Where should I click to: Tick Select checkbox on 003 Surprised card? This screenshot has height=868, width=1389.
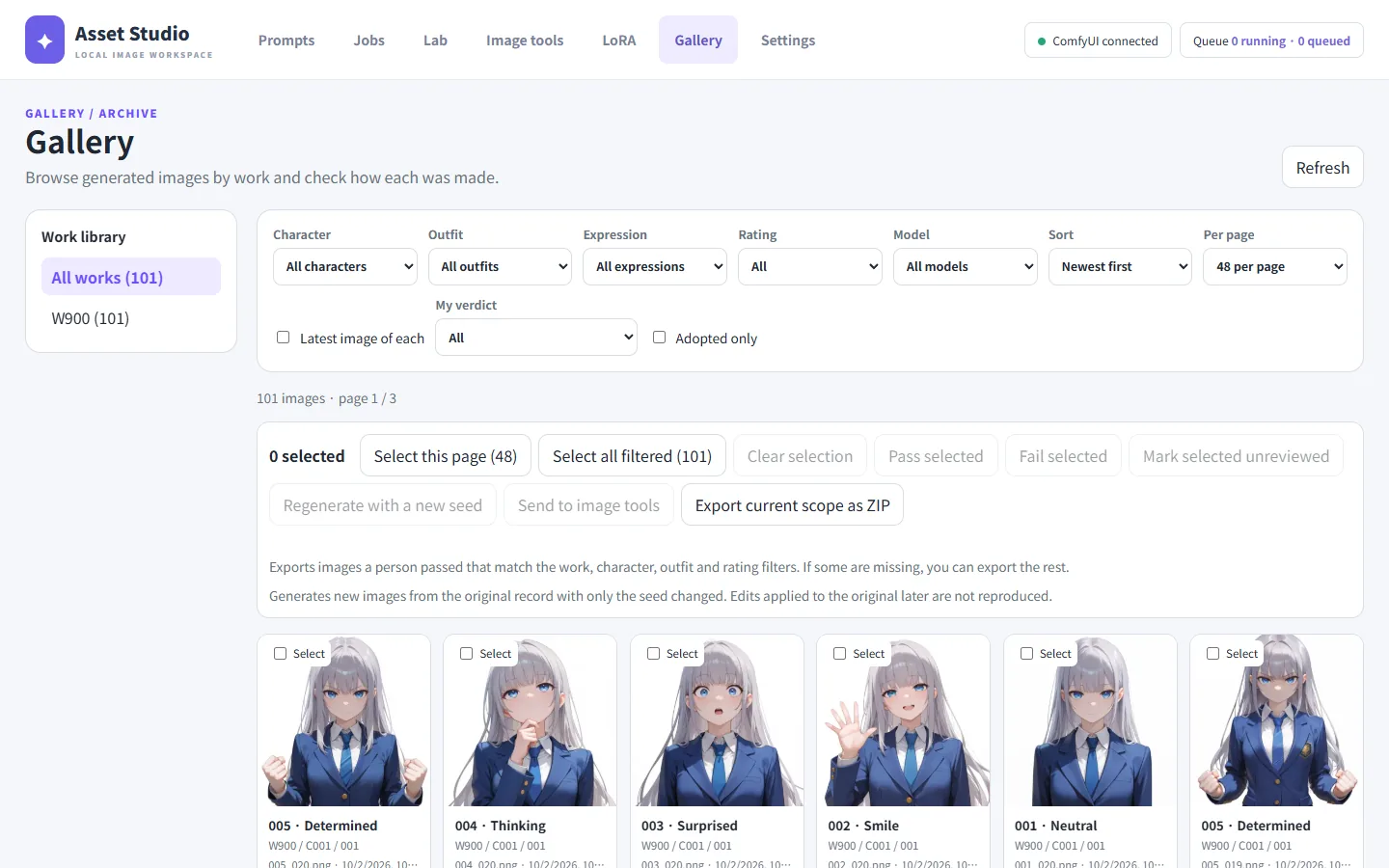tap(653, 653)
